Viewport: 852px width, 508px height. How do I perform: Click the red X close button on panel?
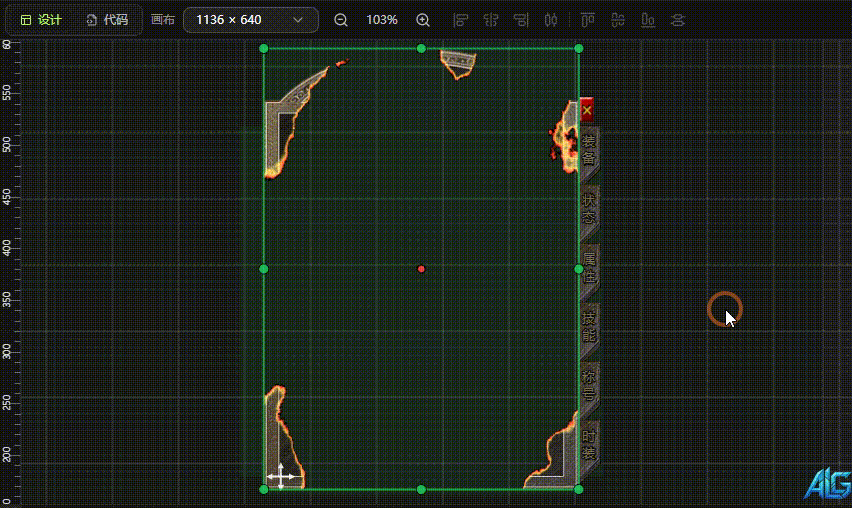[587, 110]
